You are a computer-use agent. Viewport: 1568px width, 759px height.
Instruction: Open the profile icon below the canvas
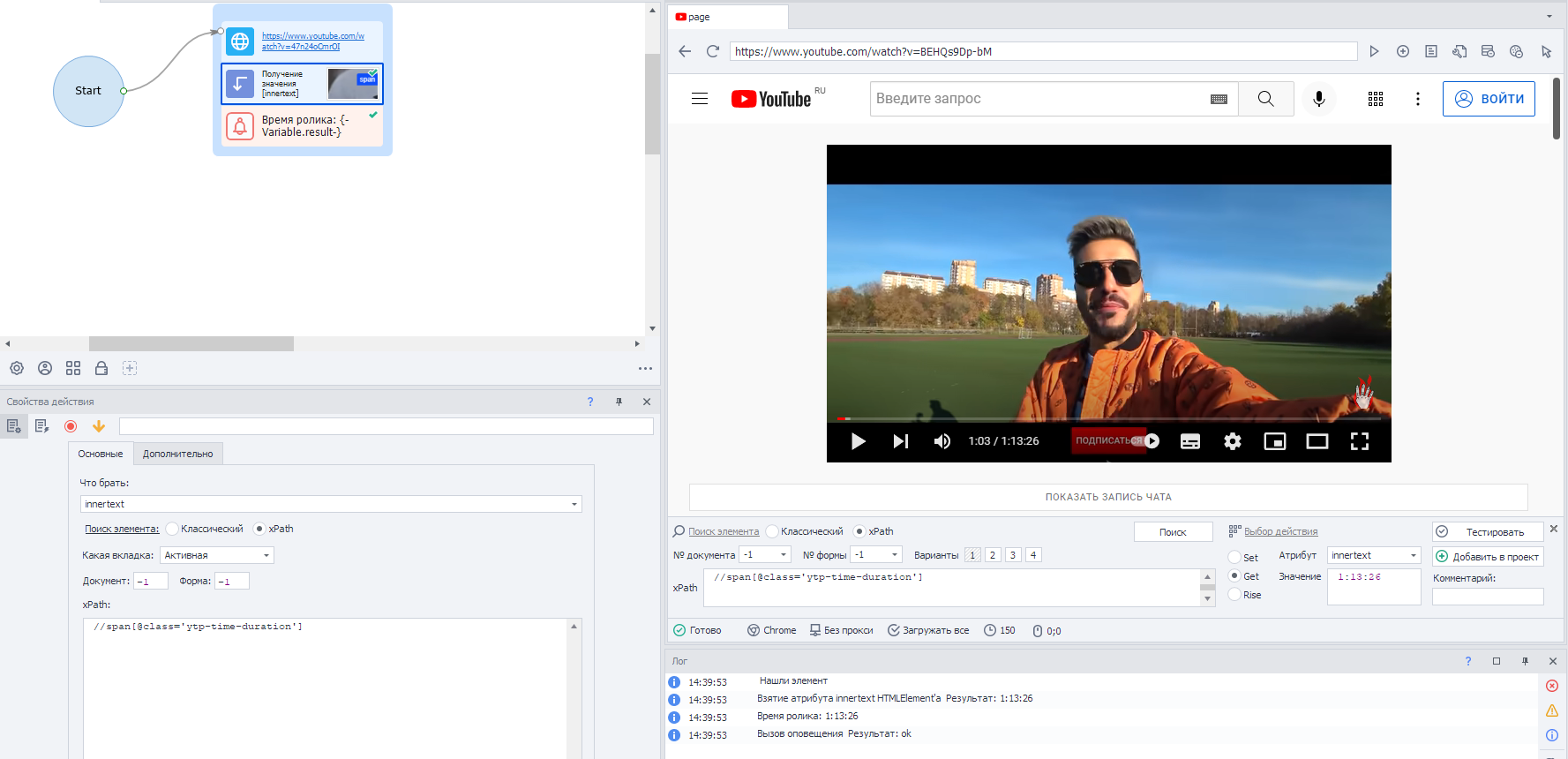pyautogui.click(x=45, y=368)
